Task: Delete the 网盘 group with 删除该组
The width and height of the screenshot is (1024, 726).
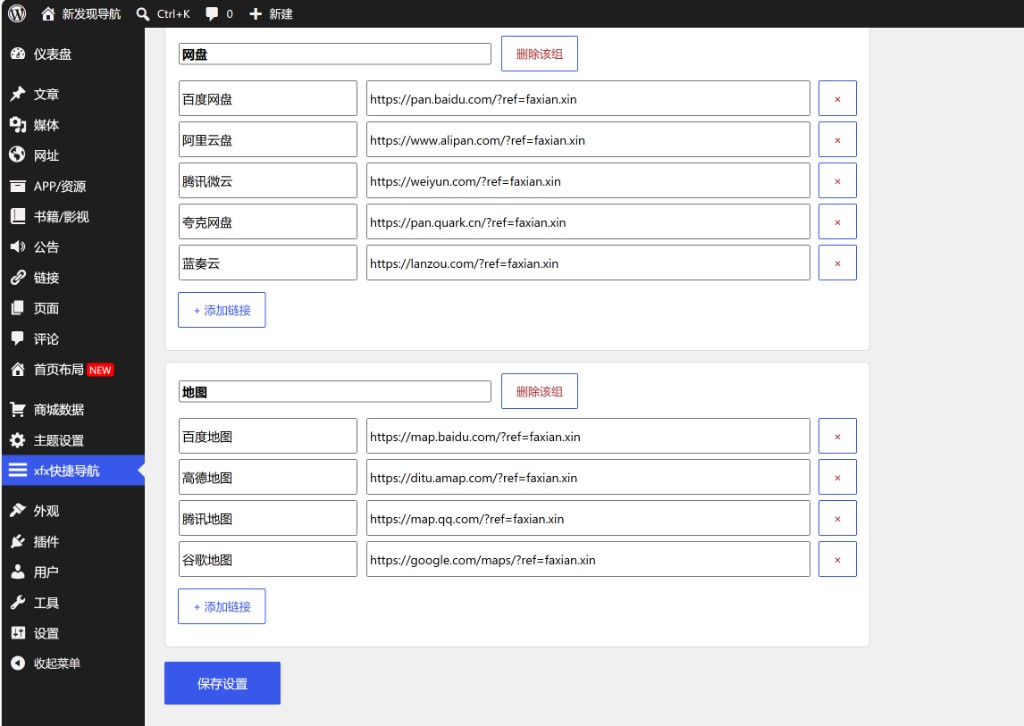Action: (x=539, y=54)
